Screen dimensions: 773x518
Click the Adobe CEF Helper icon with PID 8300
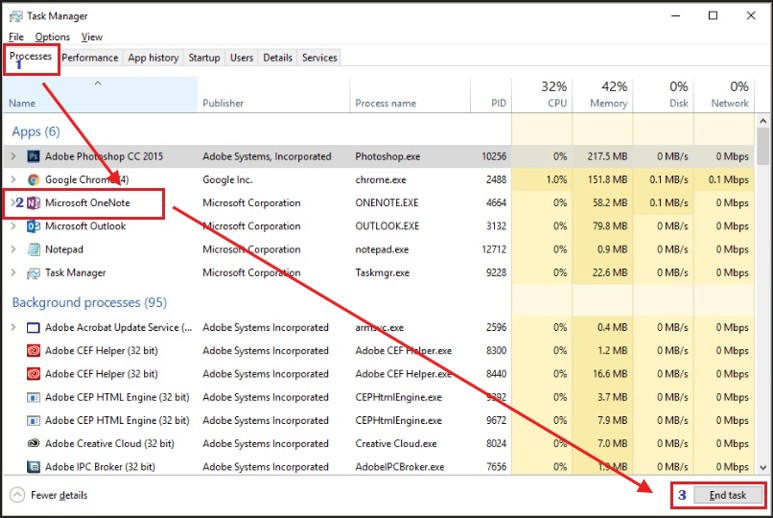click(x=33, y=351)
